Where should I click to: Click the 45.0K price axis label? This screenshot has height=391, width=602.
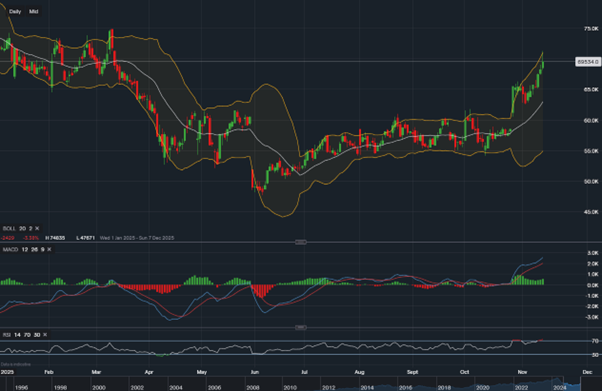(x=591, y=212)
